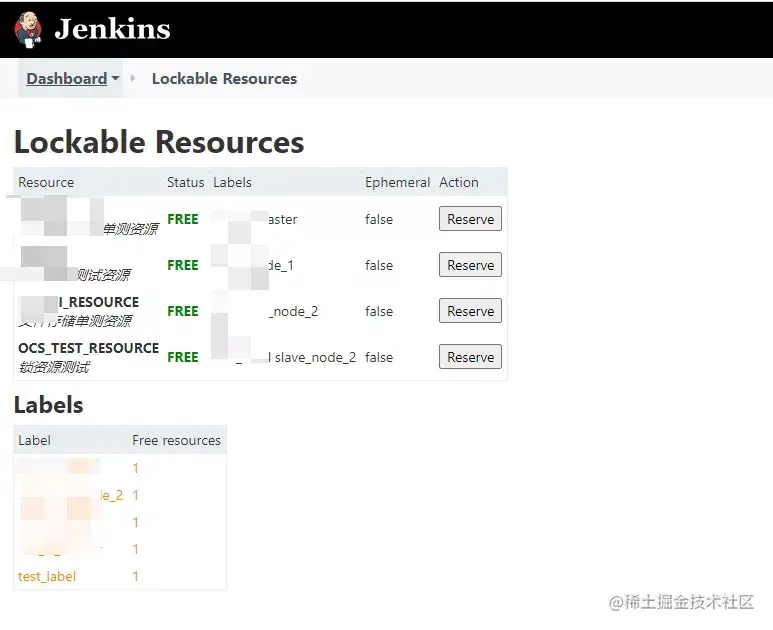The width and height of the screenshot is (773, 630).
Task: Click the '单测资源' description in first row
Action: click(x=131, y=229)
